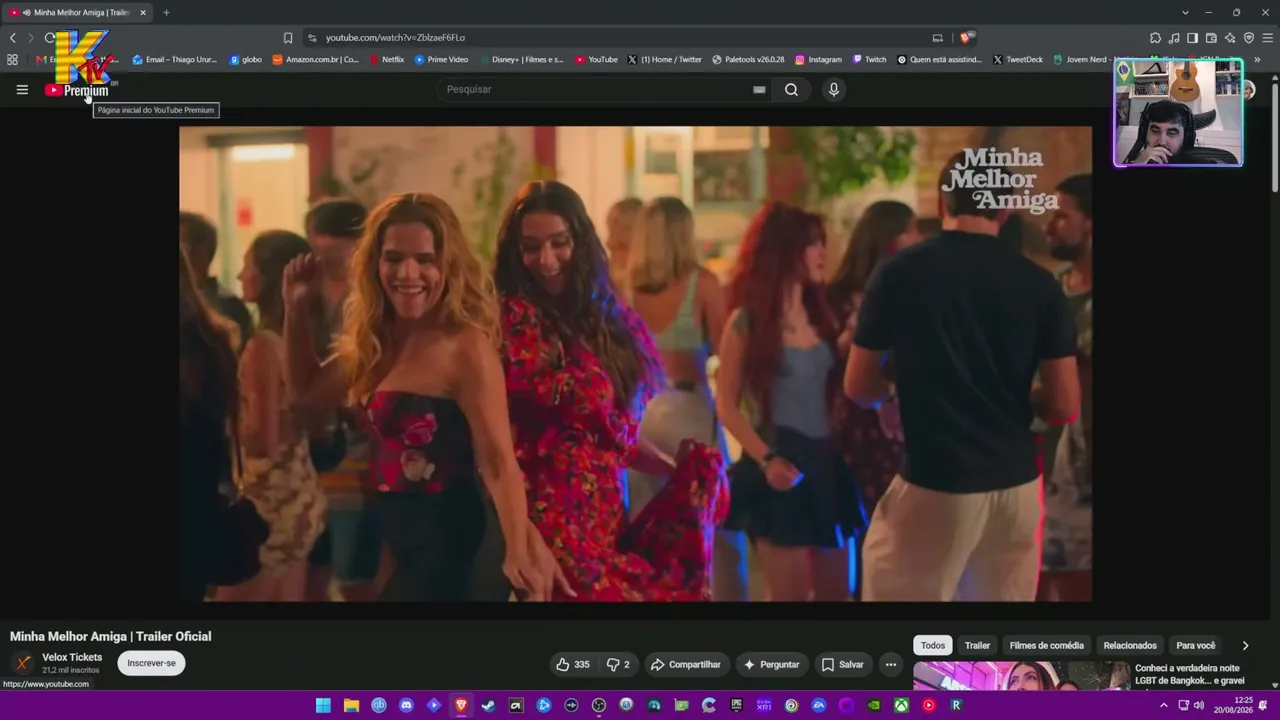Open Steam from the taskbar

point(488,705)
